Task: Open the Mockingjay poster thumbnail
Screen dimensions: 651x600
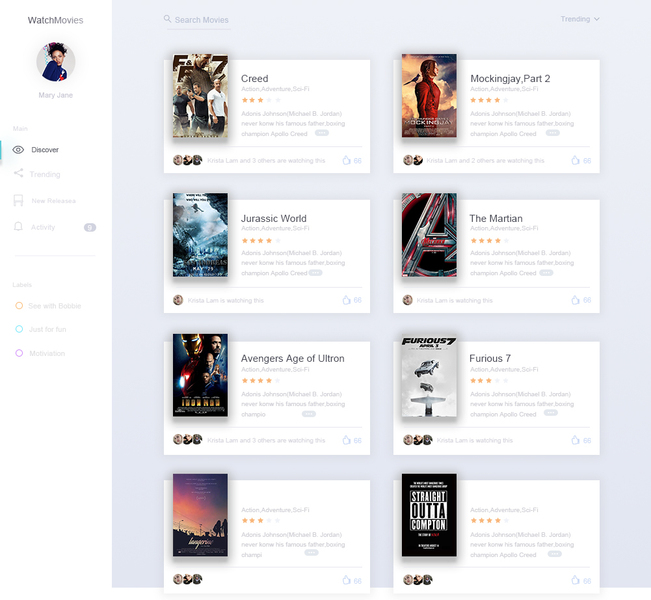Action: point(429,96)
